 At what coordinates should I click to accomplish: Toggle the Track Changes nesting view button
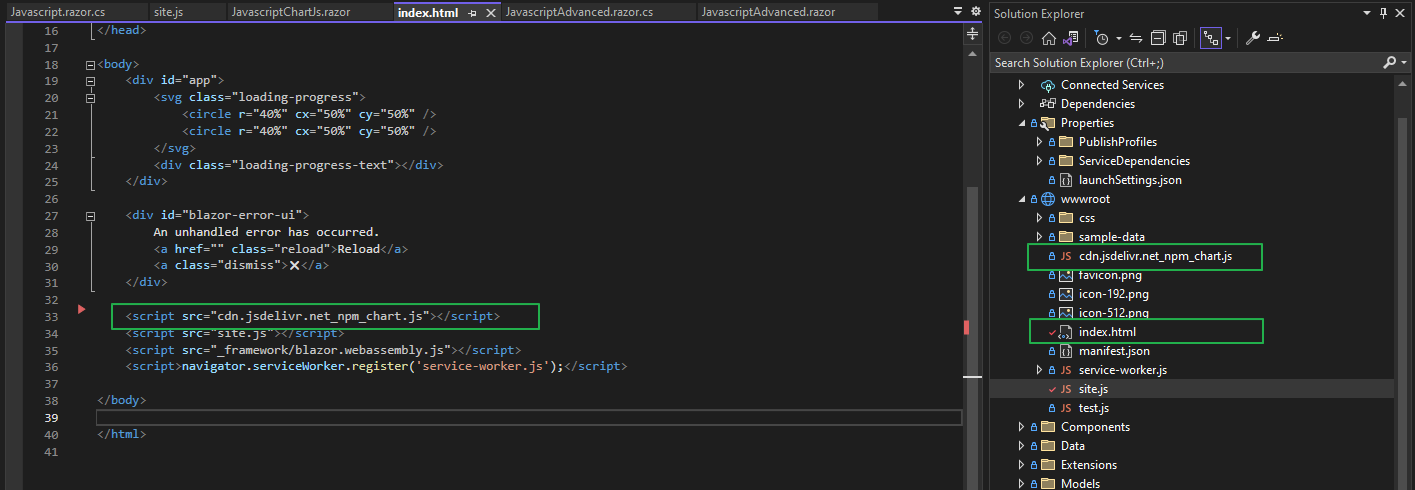(x=1211, y=38)
